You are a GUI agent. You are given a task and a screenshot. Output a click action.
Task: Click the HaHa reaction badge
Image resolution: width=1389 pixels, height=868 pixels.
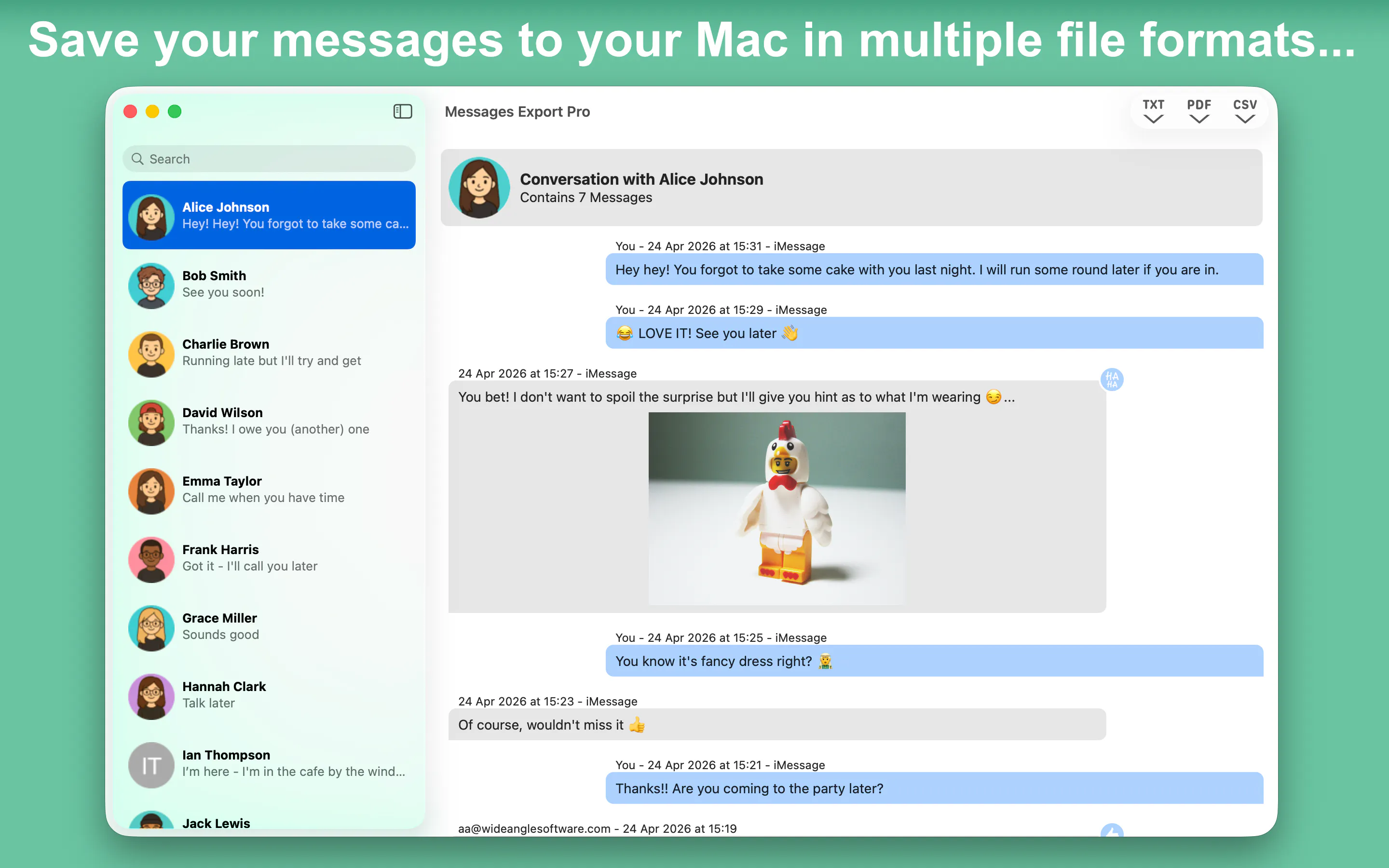tap(1112, 380)
